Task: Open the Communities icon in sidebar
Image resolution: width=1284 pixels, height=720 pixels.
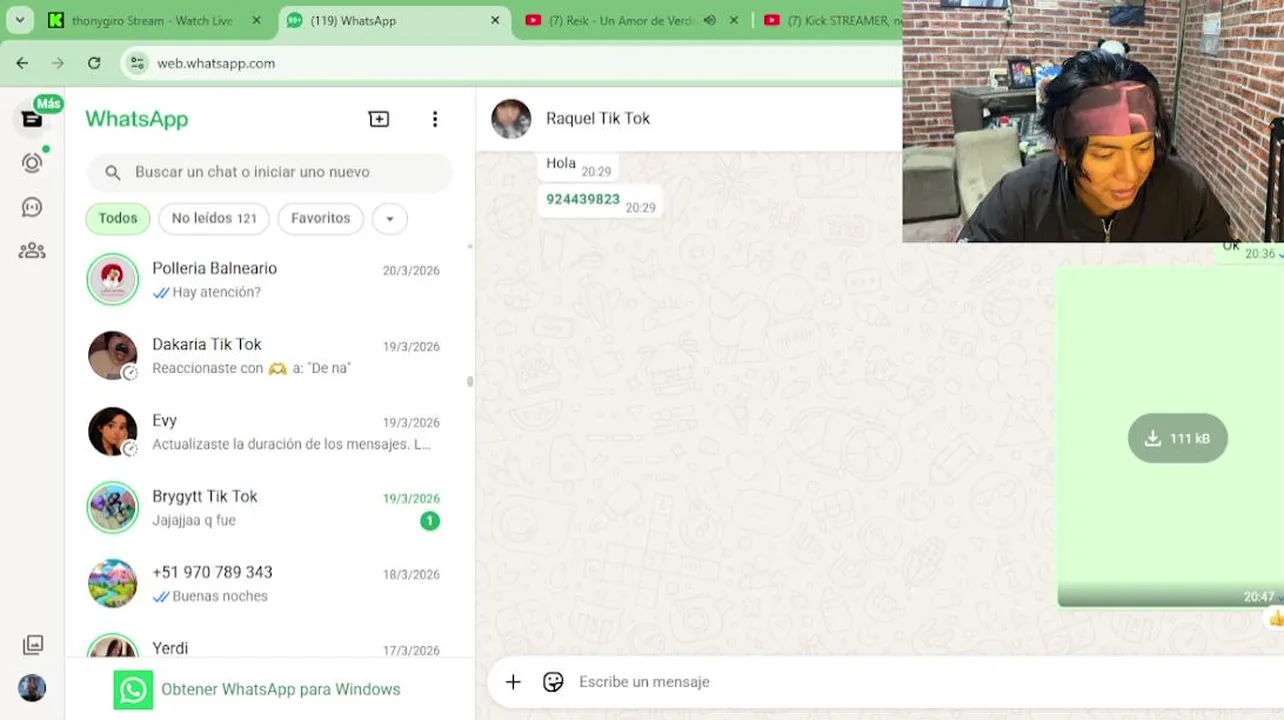Action: [32, 251]
